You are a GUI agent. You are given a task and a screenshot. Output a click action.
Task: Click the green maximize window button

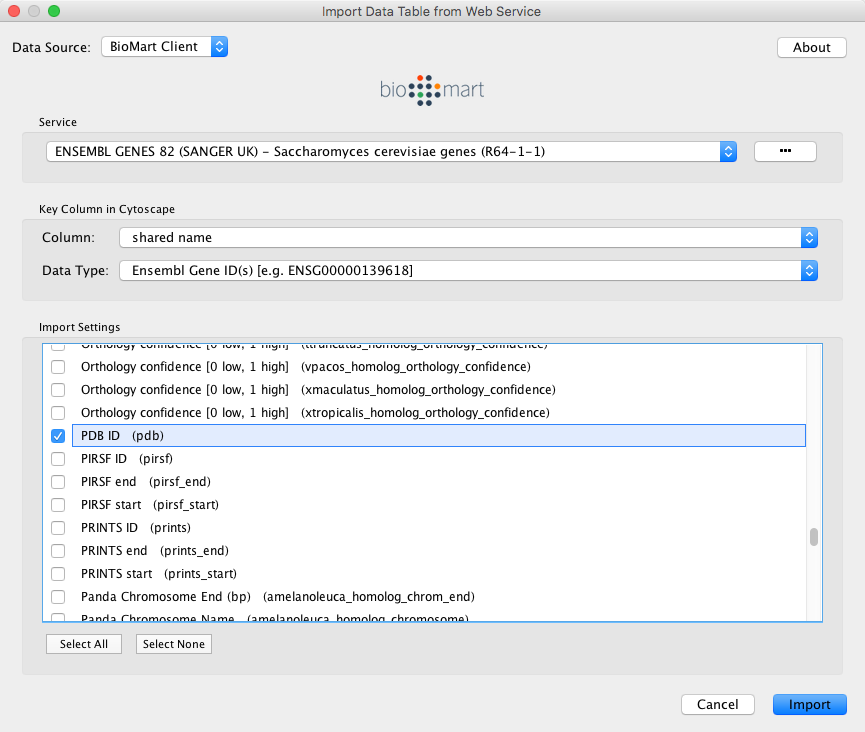(x=54, y=11)
